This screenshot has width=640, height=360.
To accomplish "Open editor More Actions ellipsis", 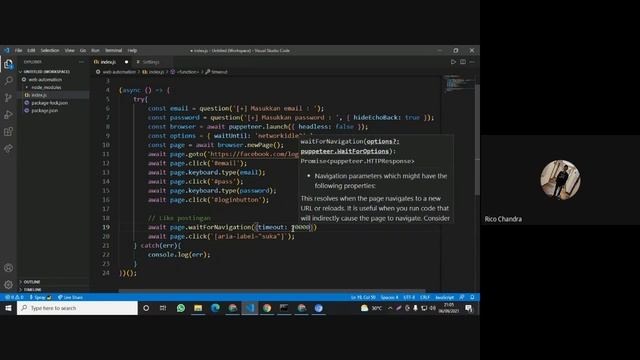I will pos(472,62).
